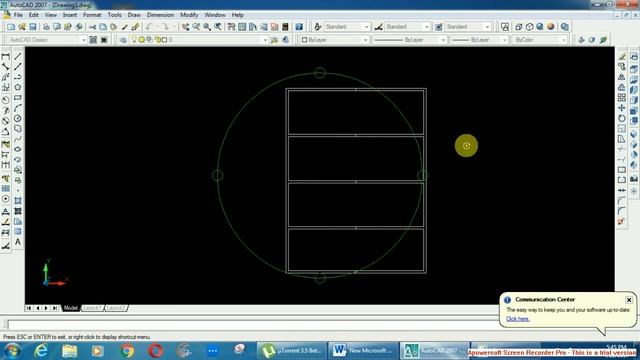The height and width of the screenshot is (360, 640).
Task: Toggle layer 0 on/off lightbulb
Action: coord(134,40)
